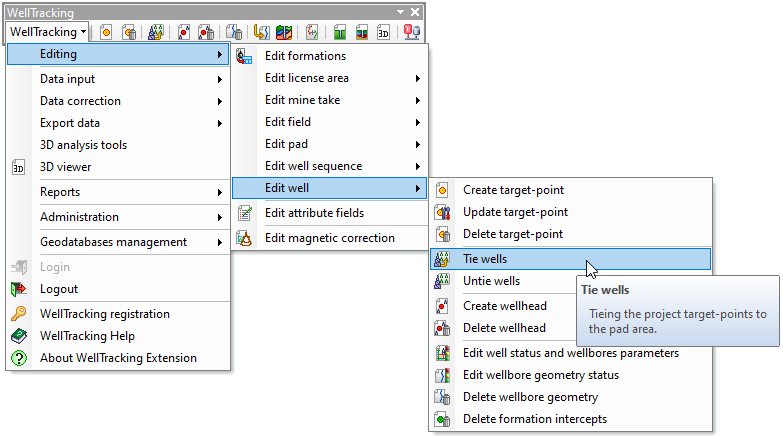Screen dimensions: 783x436
Task: Click the colored geologic layers toolbar icon
Action: (284, 32)
